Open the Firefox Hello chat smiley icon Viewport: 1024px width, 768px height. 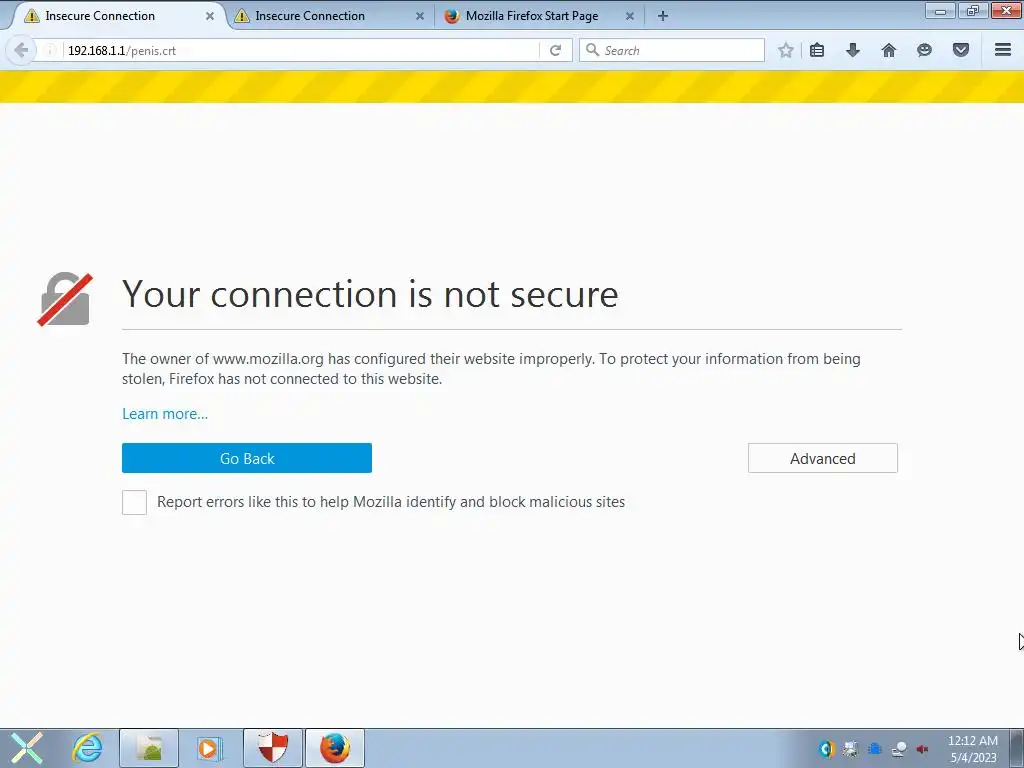(x=924, y=50)
